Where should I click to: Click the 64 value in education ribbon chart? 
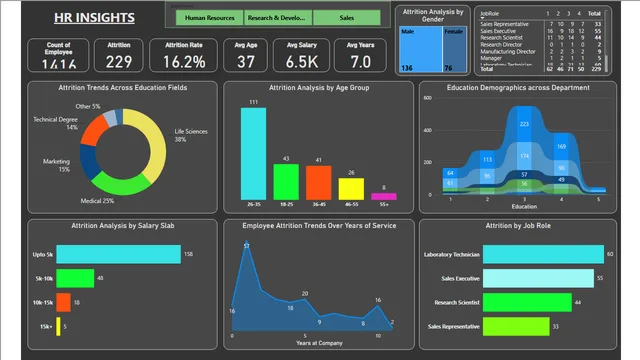point(450,173)
